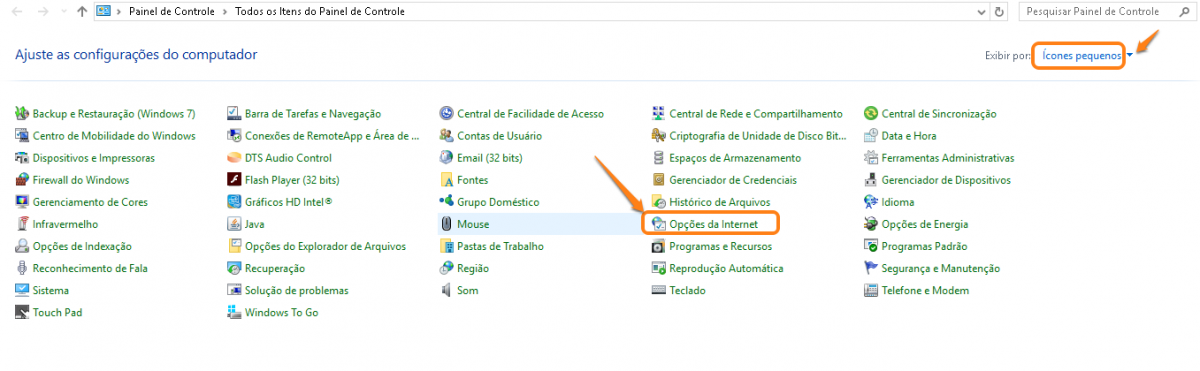Expand the Exibir por view dropdown arrow
The image size is (1200, 371).
1130,56
